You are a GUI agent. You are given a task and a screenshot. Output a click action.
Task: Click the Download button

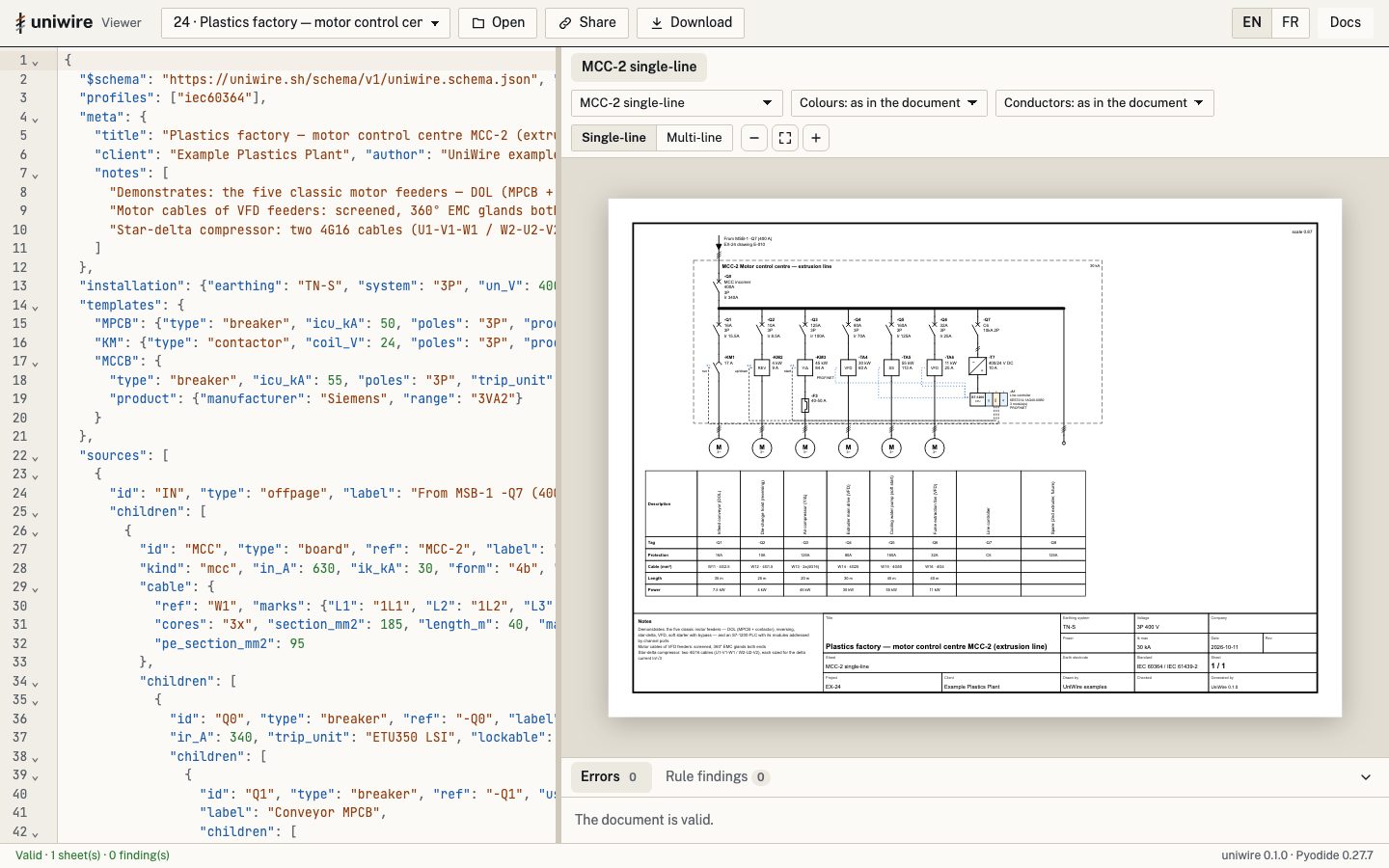coord(691,22)
